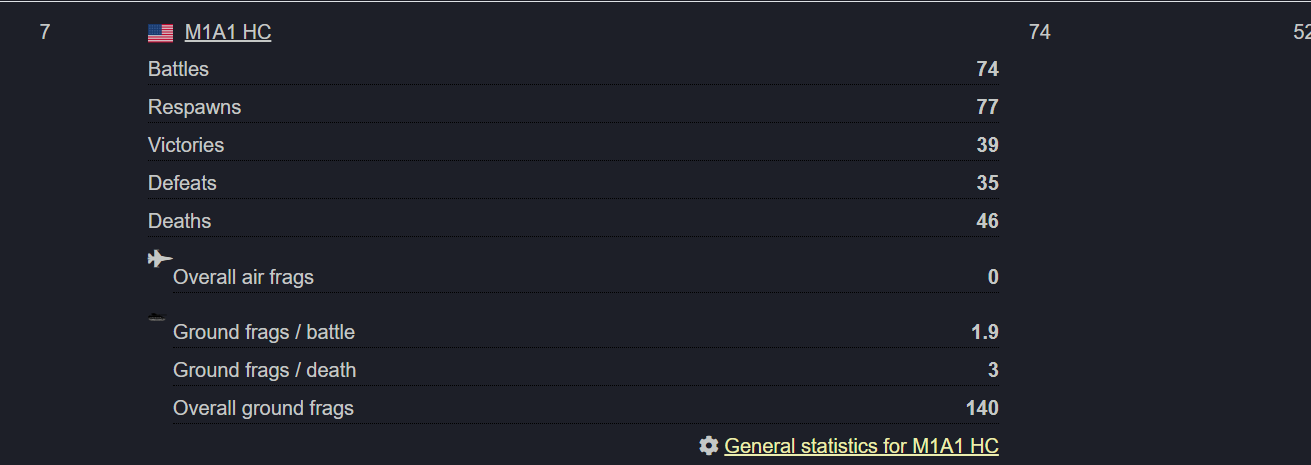Select the Victories value 39
The image size is (1311, 465).
(988, 145)
